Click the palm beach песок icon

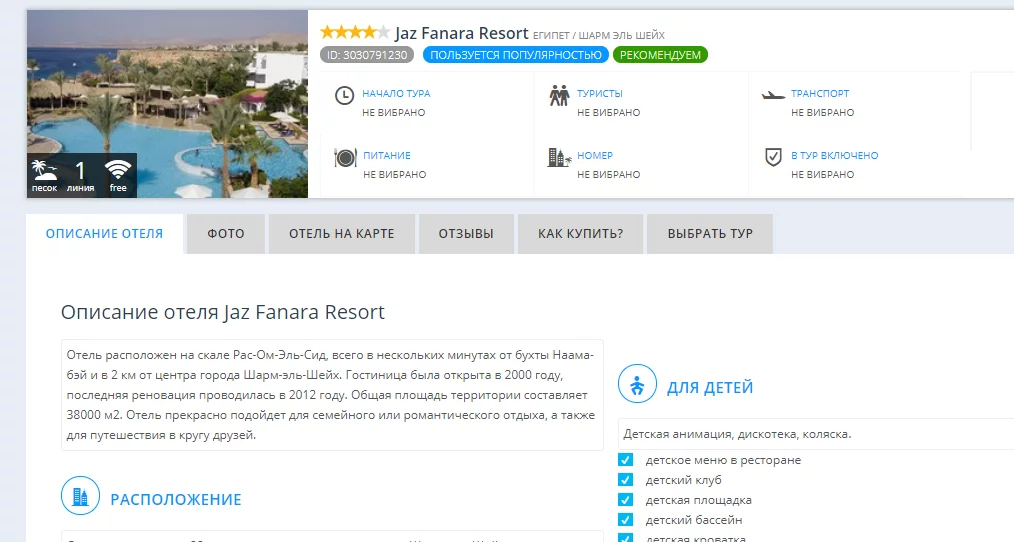click(x=45, y=175)
